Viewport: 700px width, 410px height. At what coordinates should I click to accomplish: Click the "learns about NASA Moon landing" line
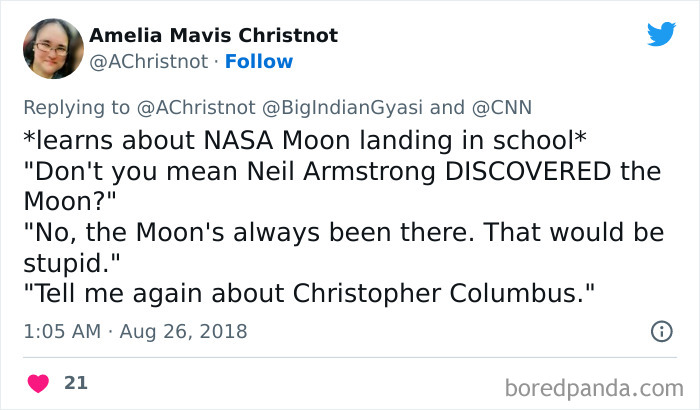click(304, 139)
